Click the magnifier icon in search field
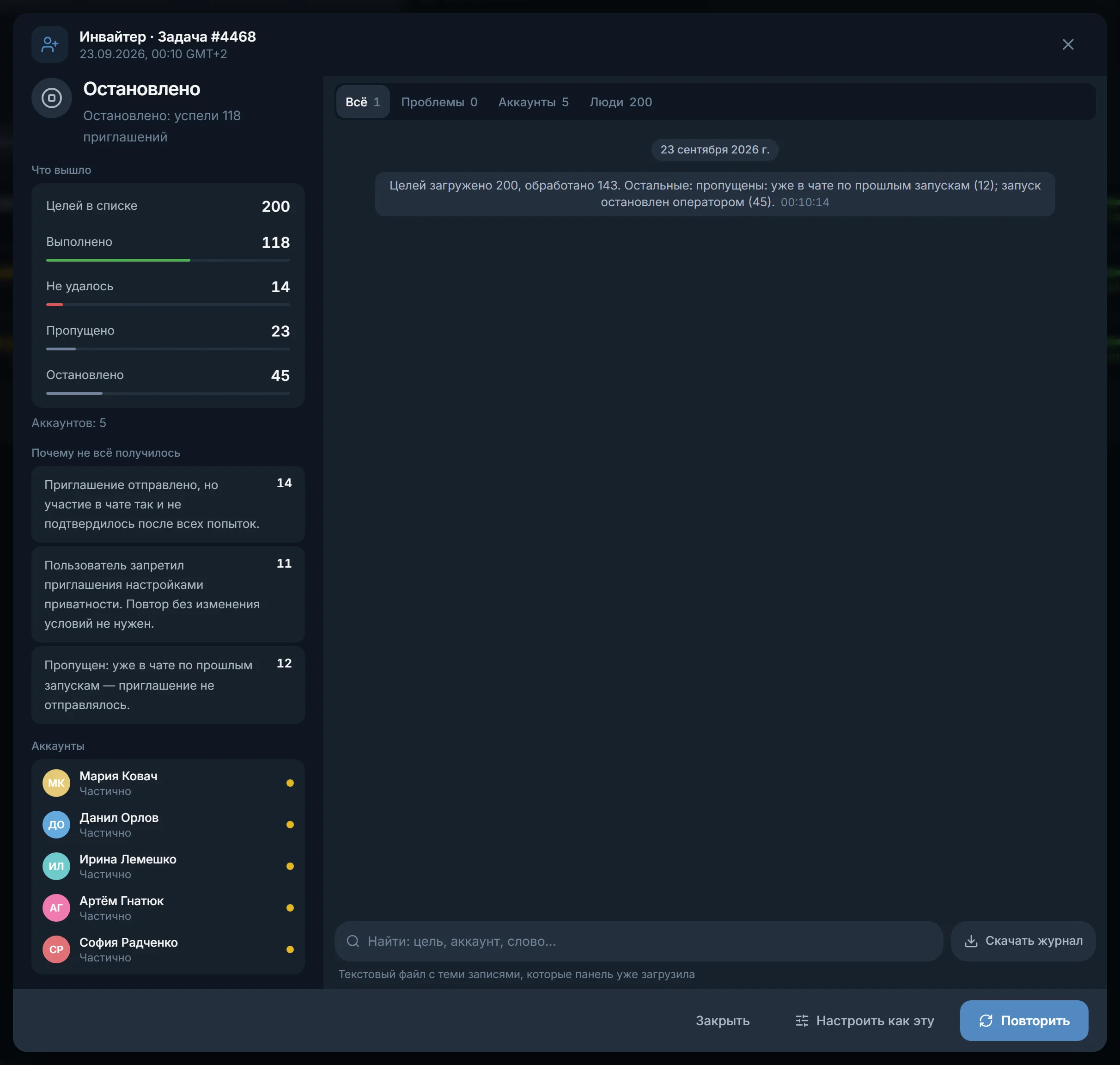Screen dimensions: 1120x1065 (x=353, y=941)
